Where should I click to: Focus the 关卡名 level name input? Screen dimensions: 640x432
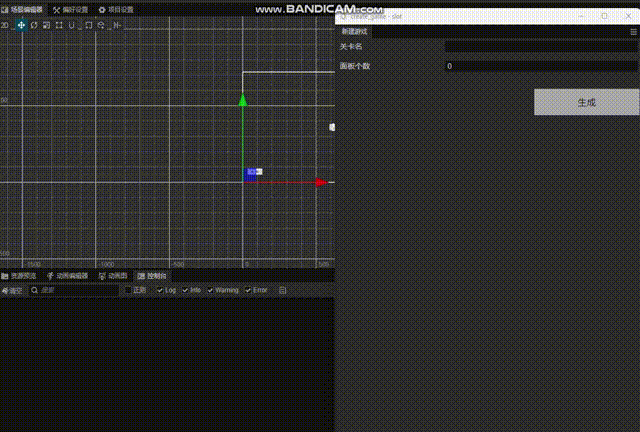541,47
